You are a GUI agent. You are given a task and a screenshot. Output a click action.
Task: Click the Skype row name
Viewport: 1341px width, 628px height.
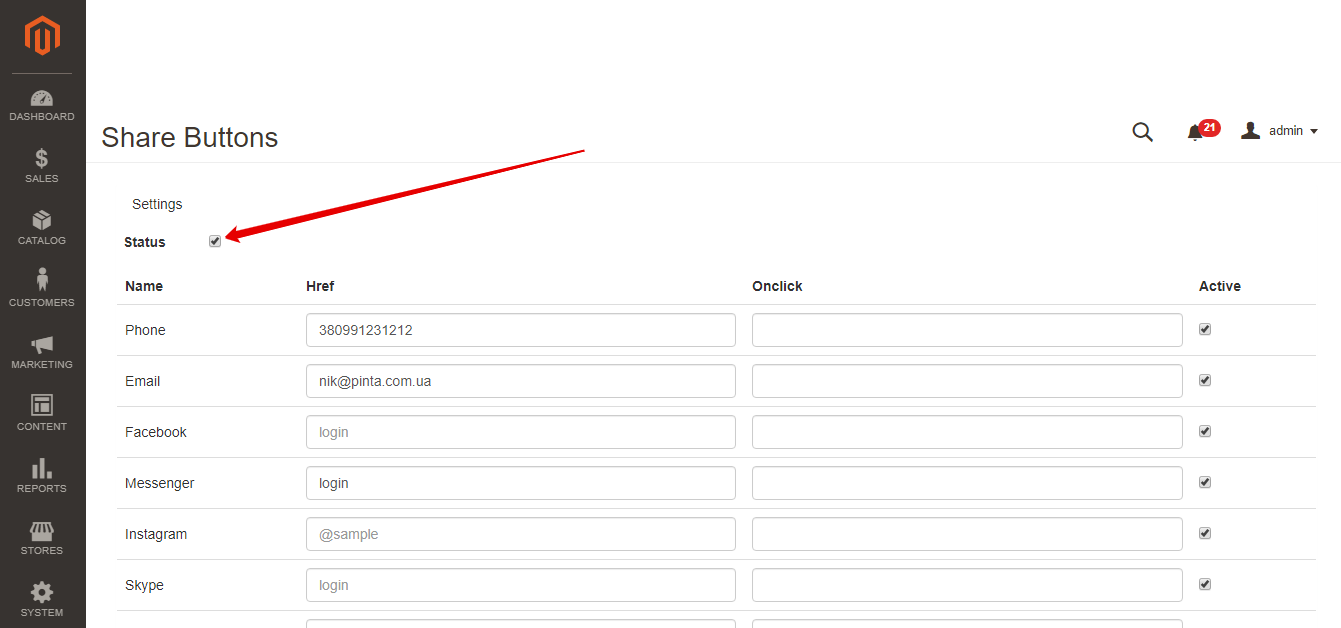144,585
